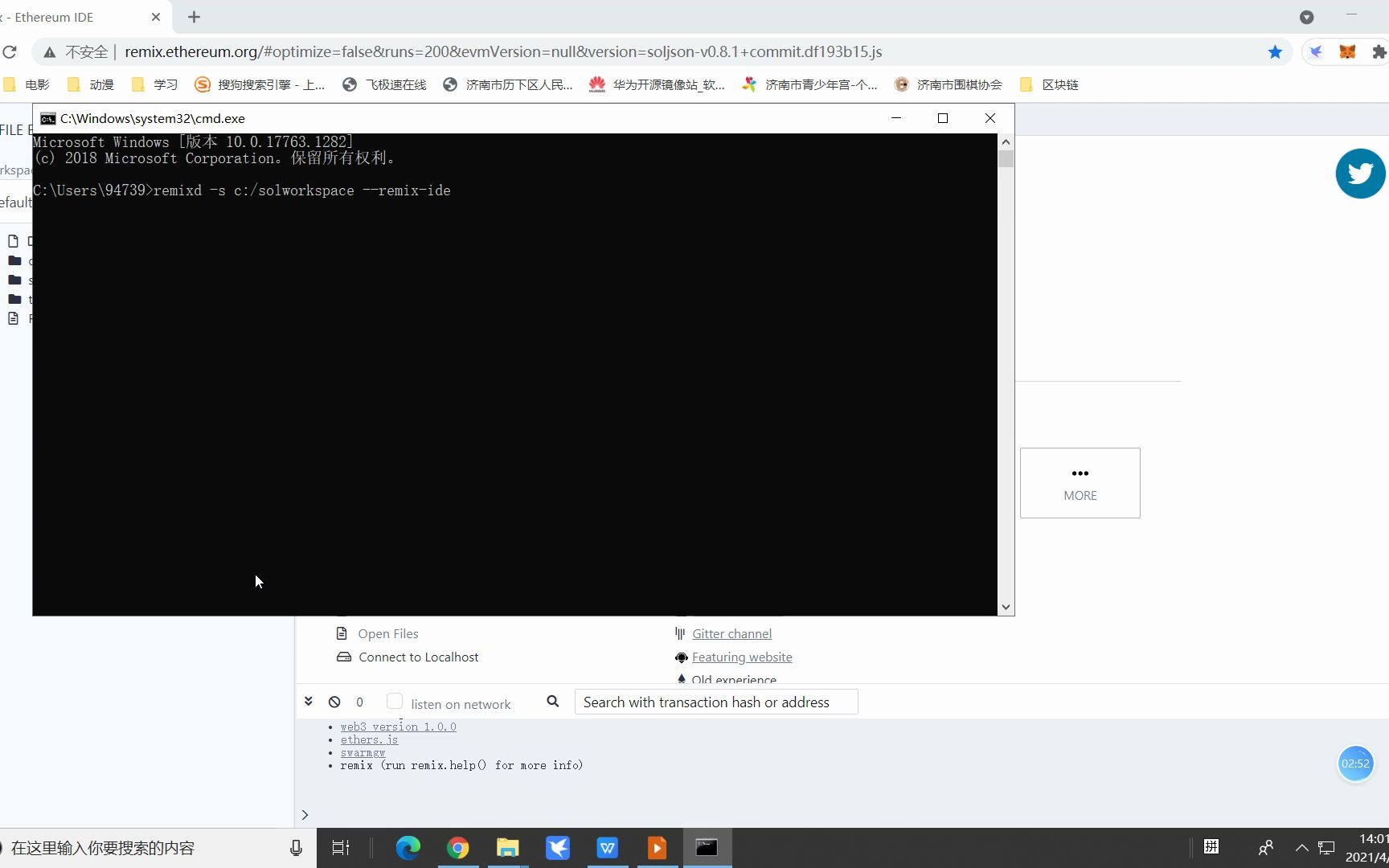The width and height of the screenshot is (1389, 868).
Task: Click the taskbar microphone icon
Action: point(296,848)
